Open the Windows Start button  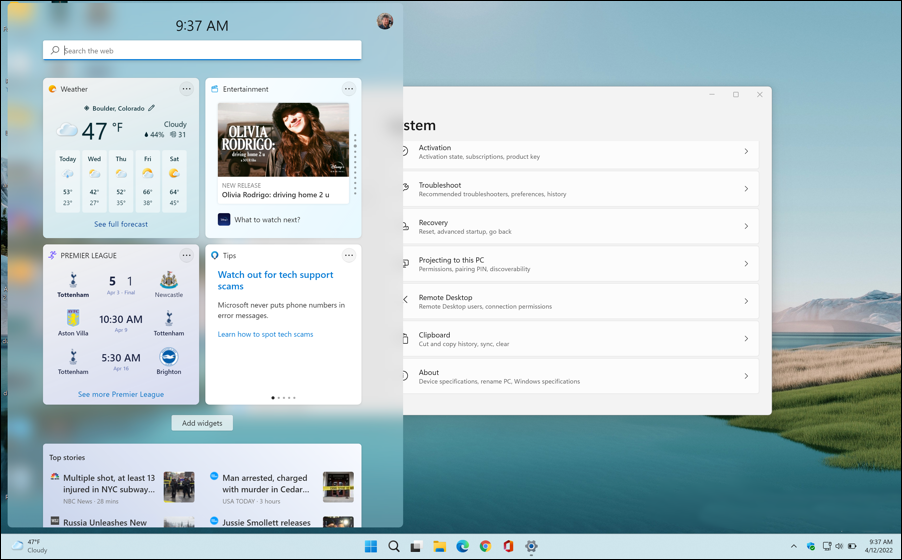(x=371, y=546)
